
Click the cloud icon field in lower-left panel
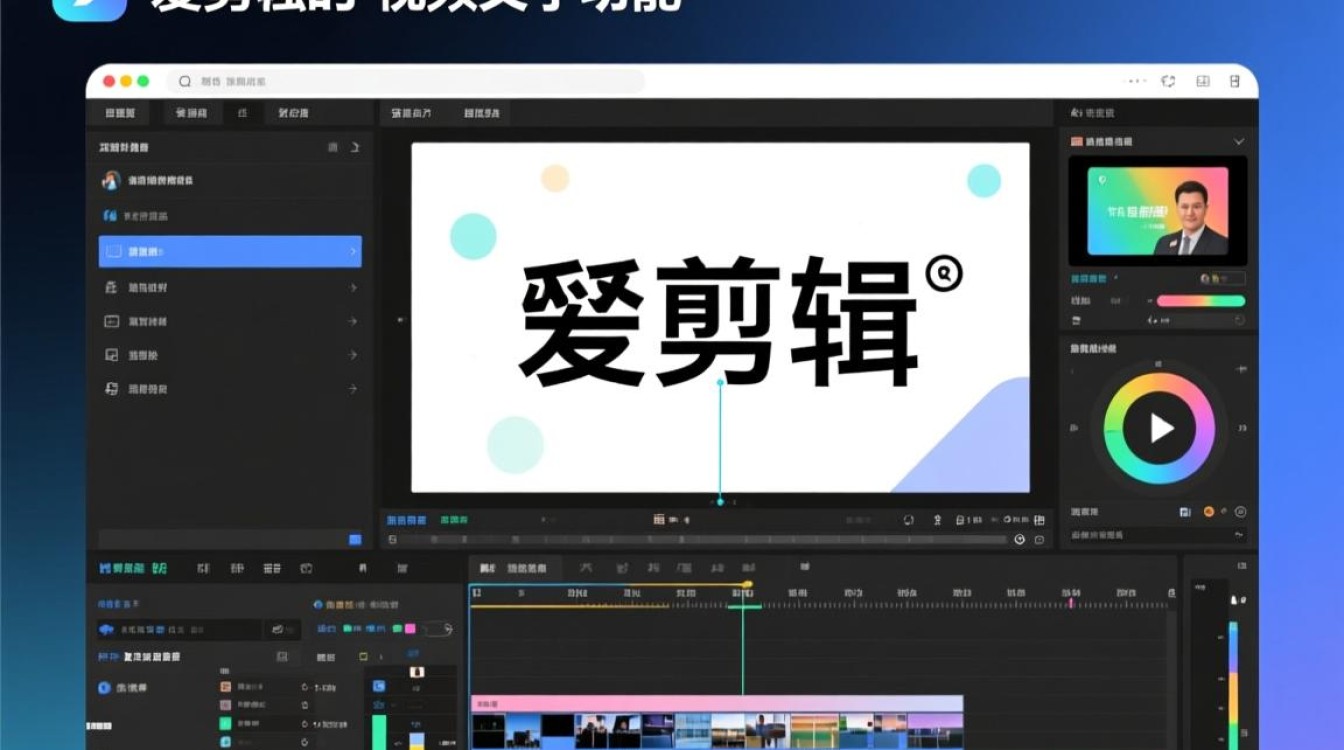[x=178, y=630]
